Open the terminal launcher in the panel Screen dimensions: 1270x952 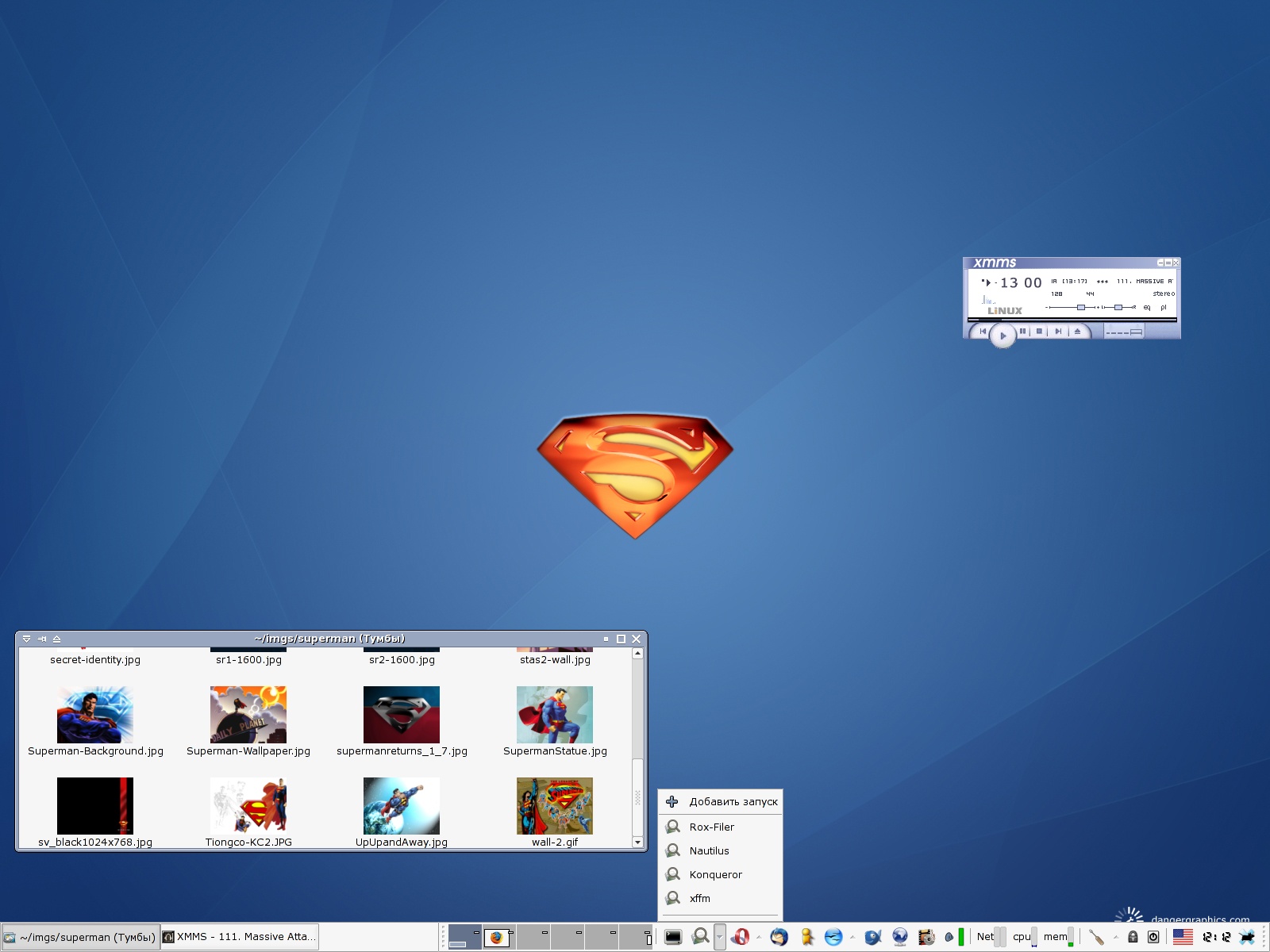click(673, 937)
